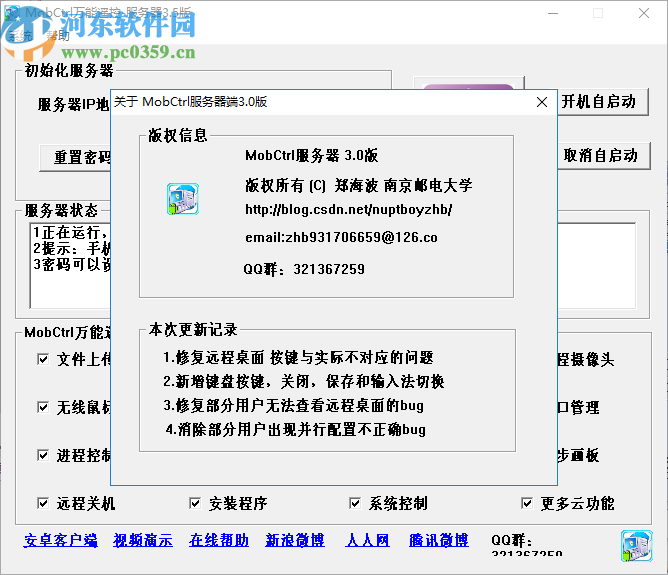Screen dimensions: 668x575
Task: Click the QQ群 321367259 text in dialog
Action: tap(304, 269)
